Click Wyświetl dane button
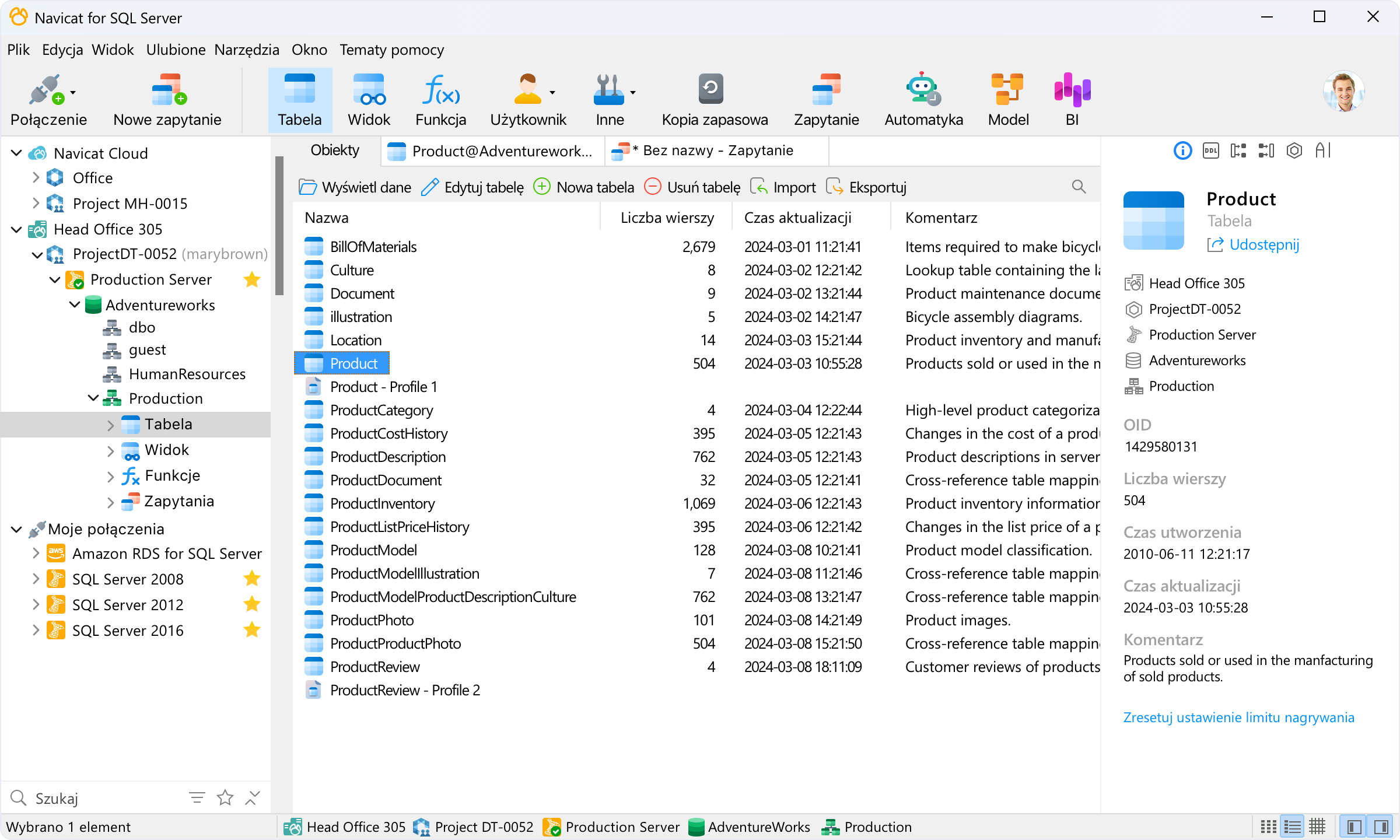 point(355,187)
